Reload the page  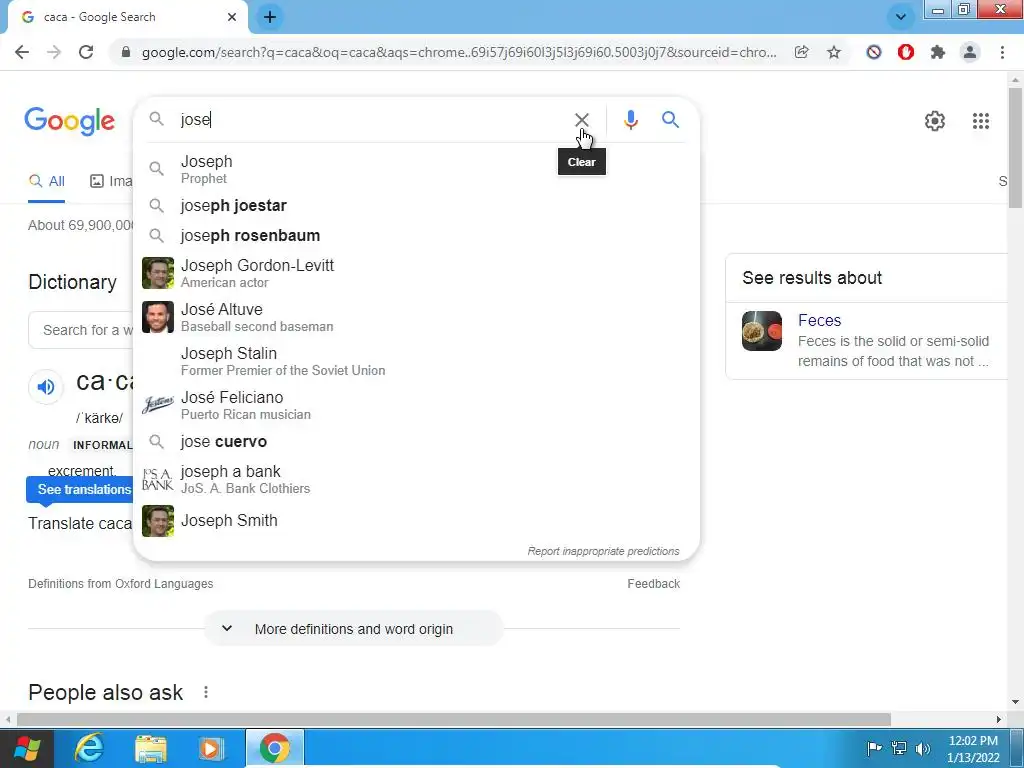(86, 52)
